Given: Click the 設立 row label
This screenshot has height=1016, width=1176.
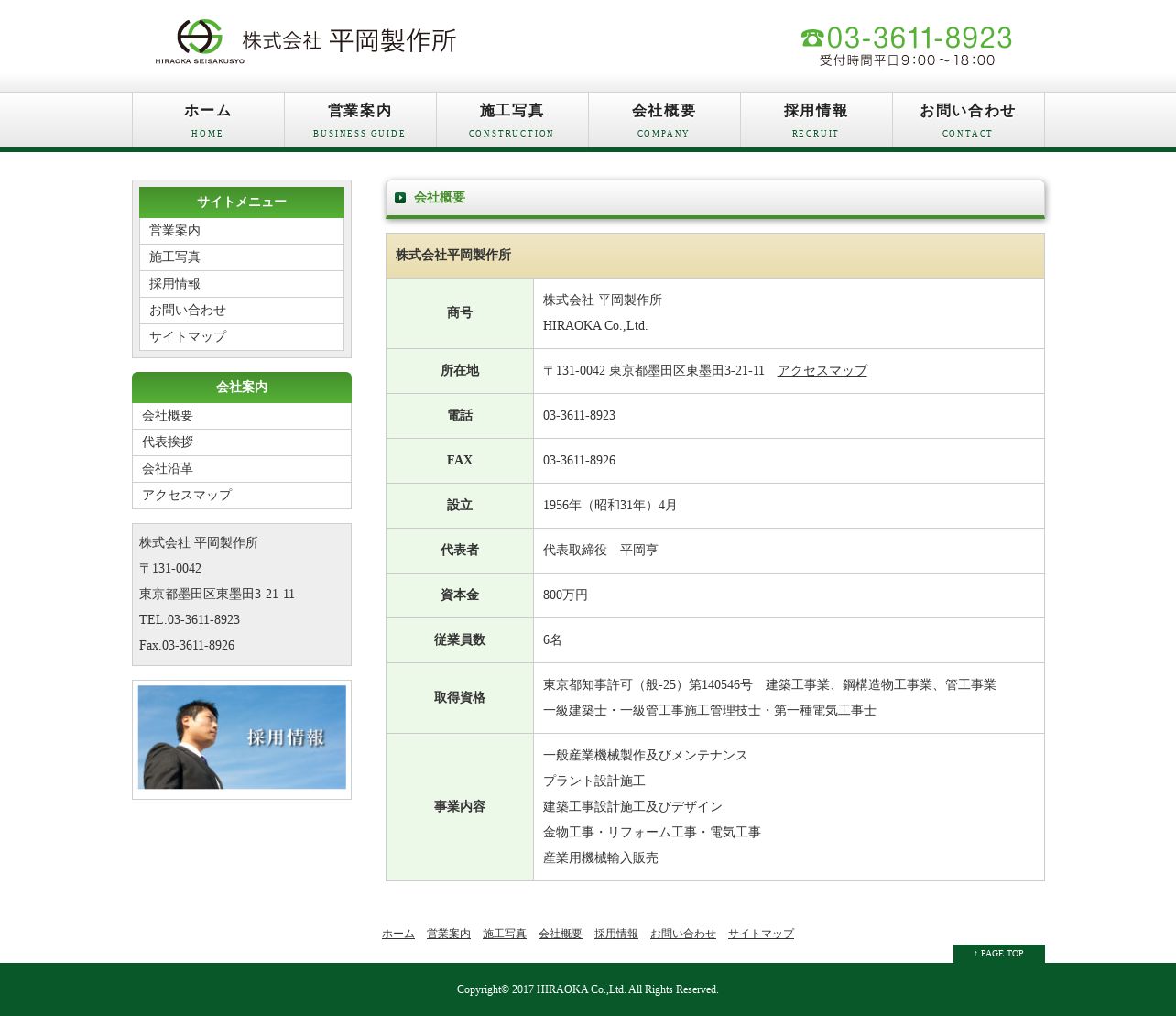Looking at the screenshot, I should (460, 506).
